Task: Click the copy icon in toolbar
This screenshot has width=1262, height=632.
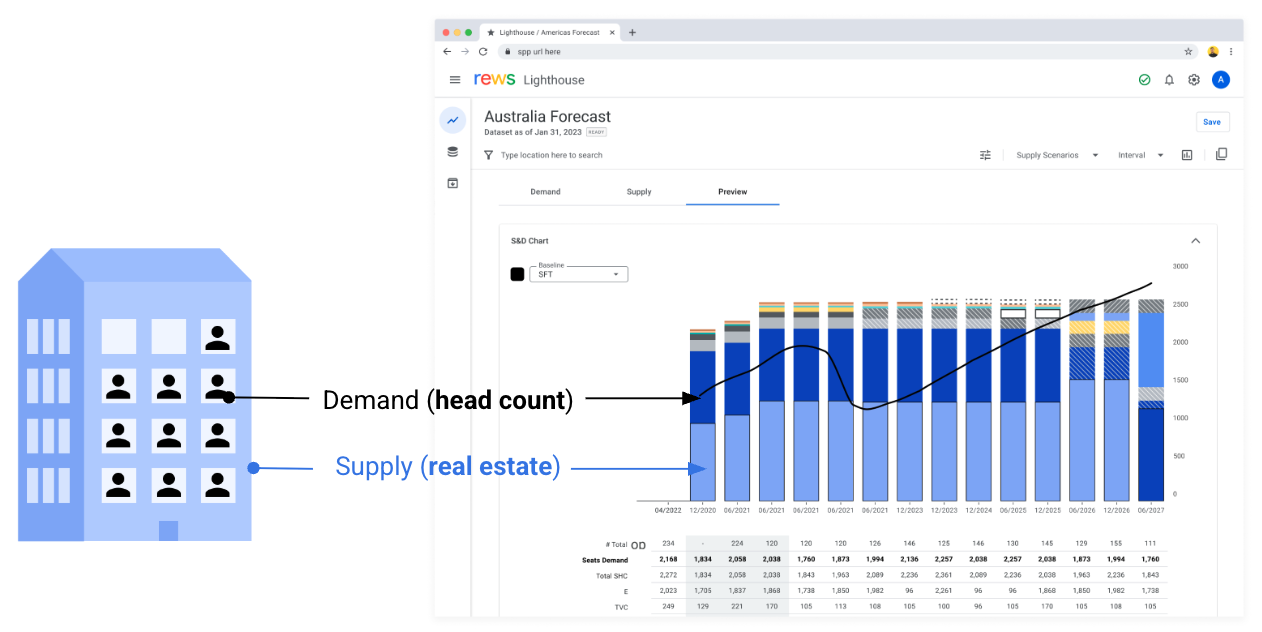Action: [1221, 155]
